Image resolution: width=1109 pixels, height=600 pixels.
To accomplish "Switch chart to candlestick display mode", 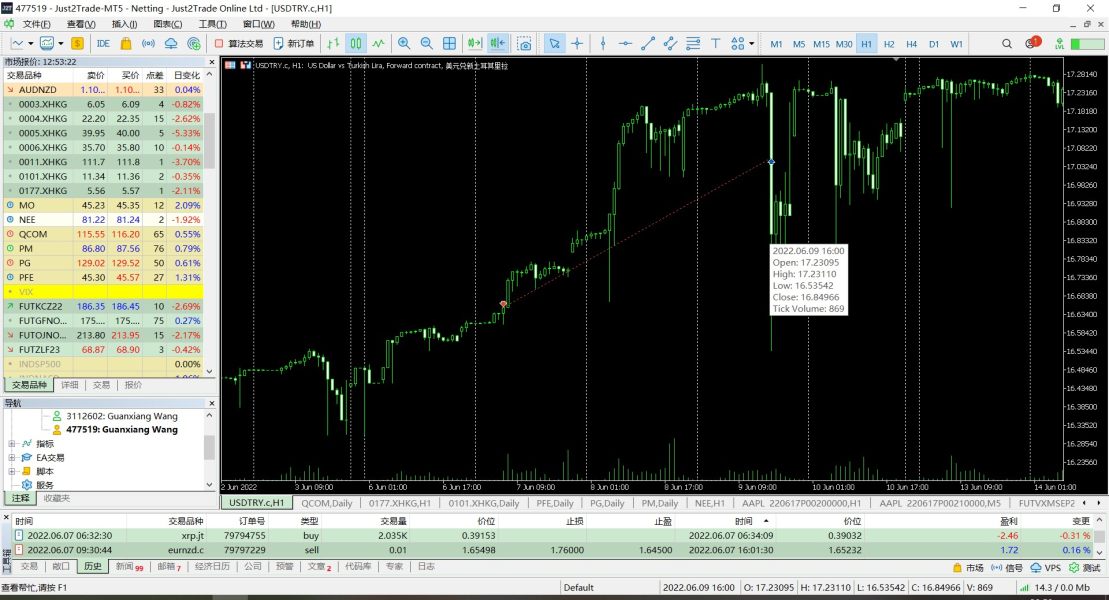I will [356, 44].
